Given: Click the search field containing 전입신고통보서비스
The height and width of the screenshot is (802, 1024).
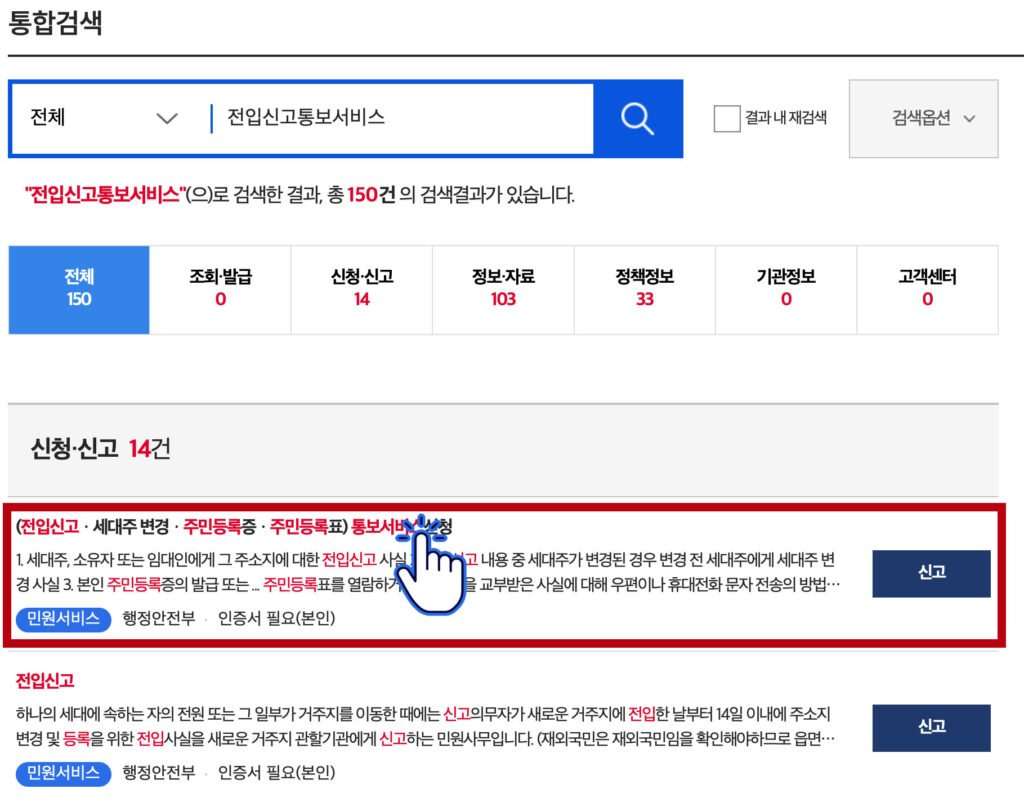Looking at the screenshot, I should click(400, 119).
